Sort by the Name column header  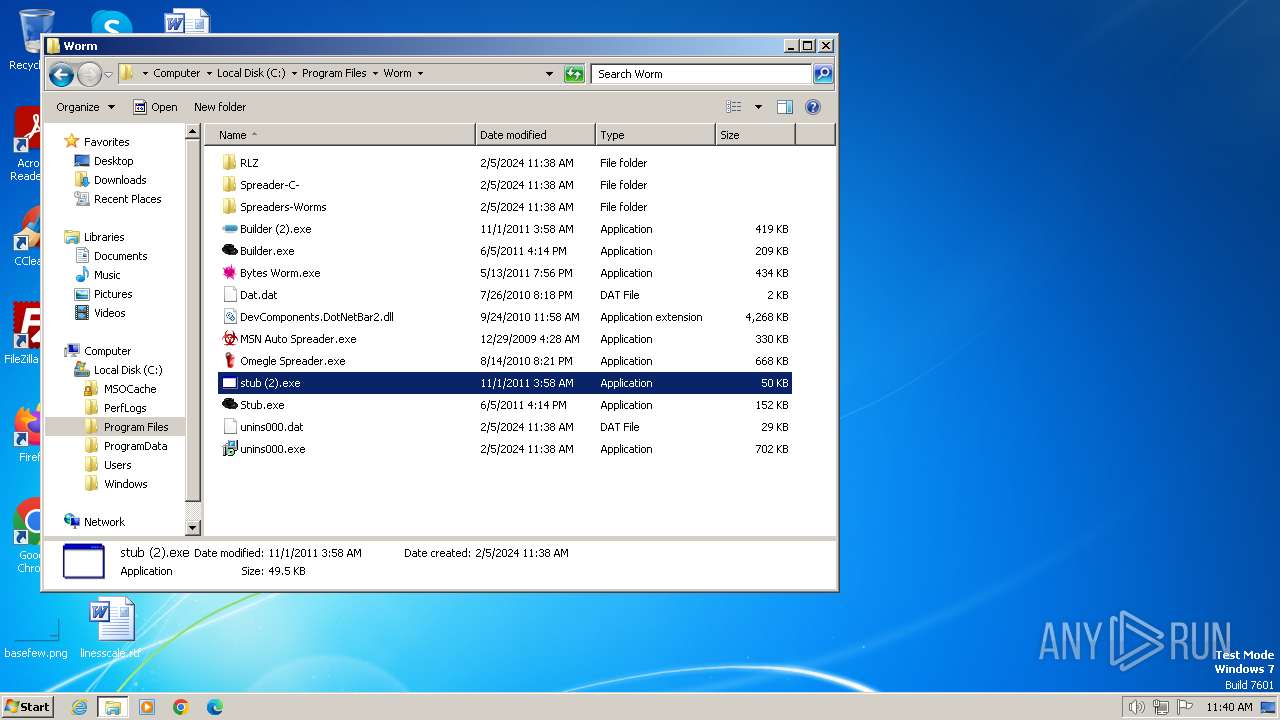pos(340,135)
